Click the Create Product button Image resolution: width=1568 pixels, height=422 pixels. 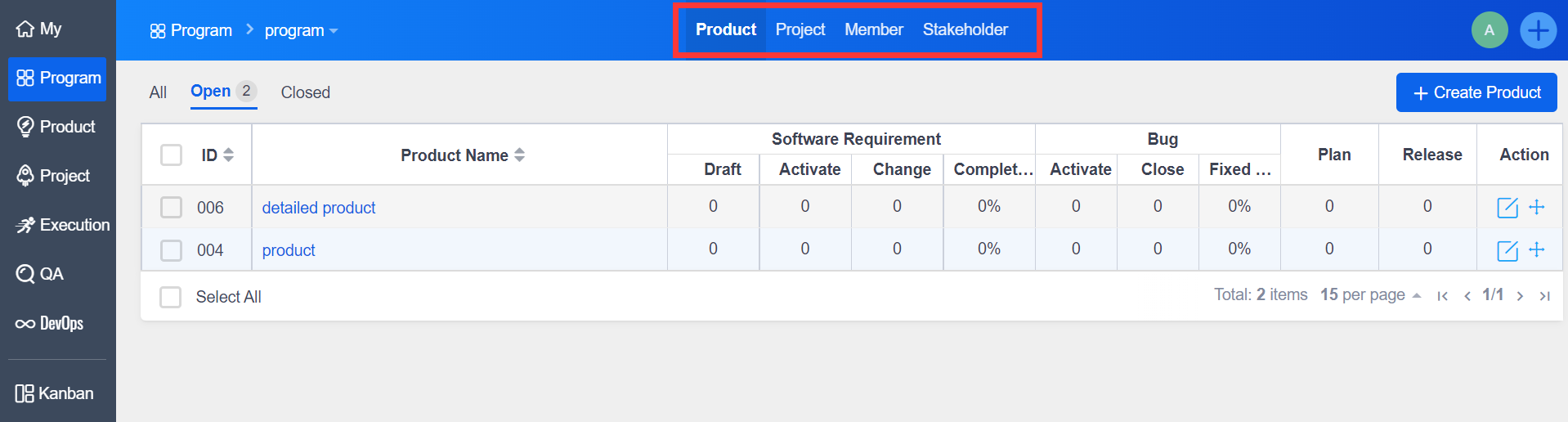click(1476, 92)
